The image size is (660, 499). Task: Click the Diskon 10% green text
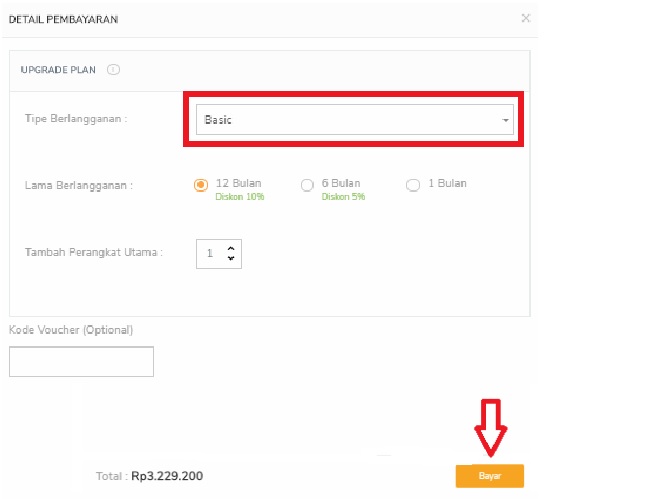tap(240, 196)
